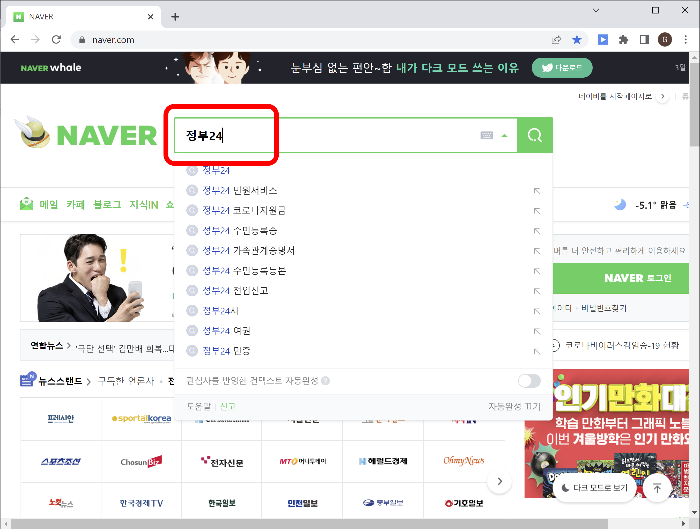Open the 헤럴드경제 press logo
This screenshot has width=700, height=529.
point(383,461)
